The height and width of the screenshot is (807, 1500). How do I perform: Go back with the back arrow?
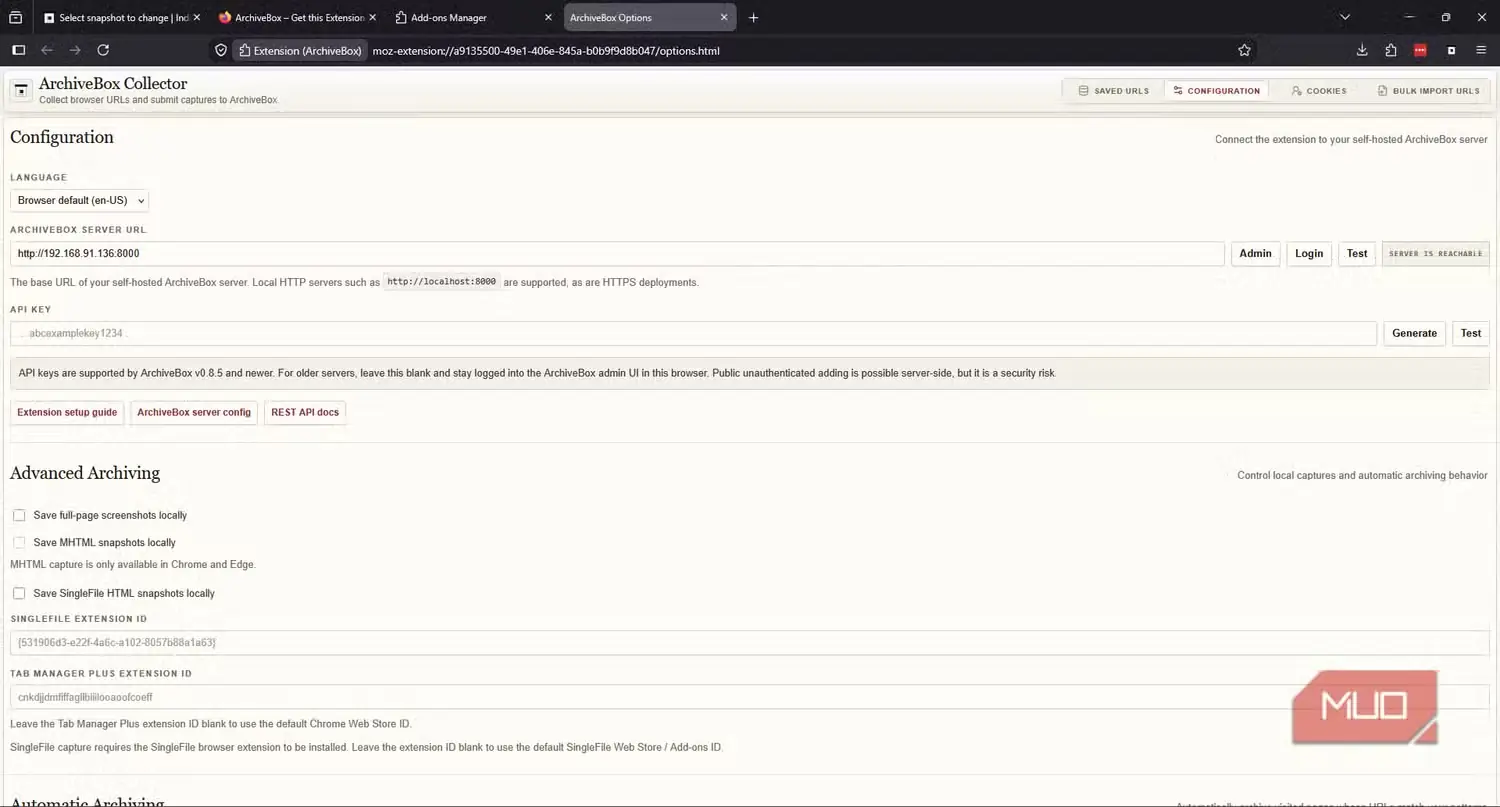pos(47,50)
